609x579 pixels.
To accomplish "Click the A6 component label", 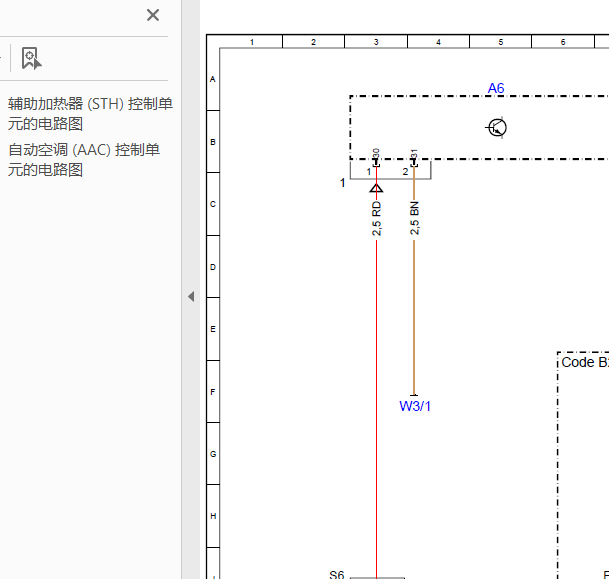I will click(x=496, y=88).
